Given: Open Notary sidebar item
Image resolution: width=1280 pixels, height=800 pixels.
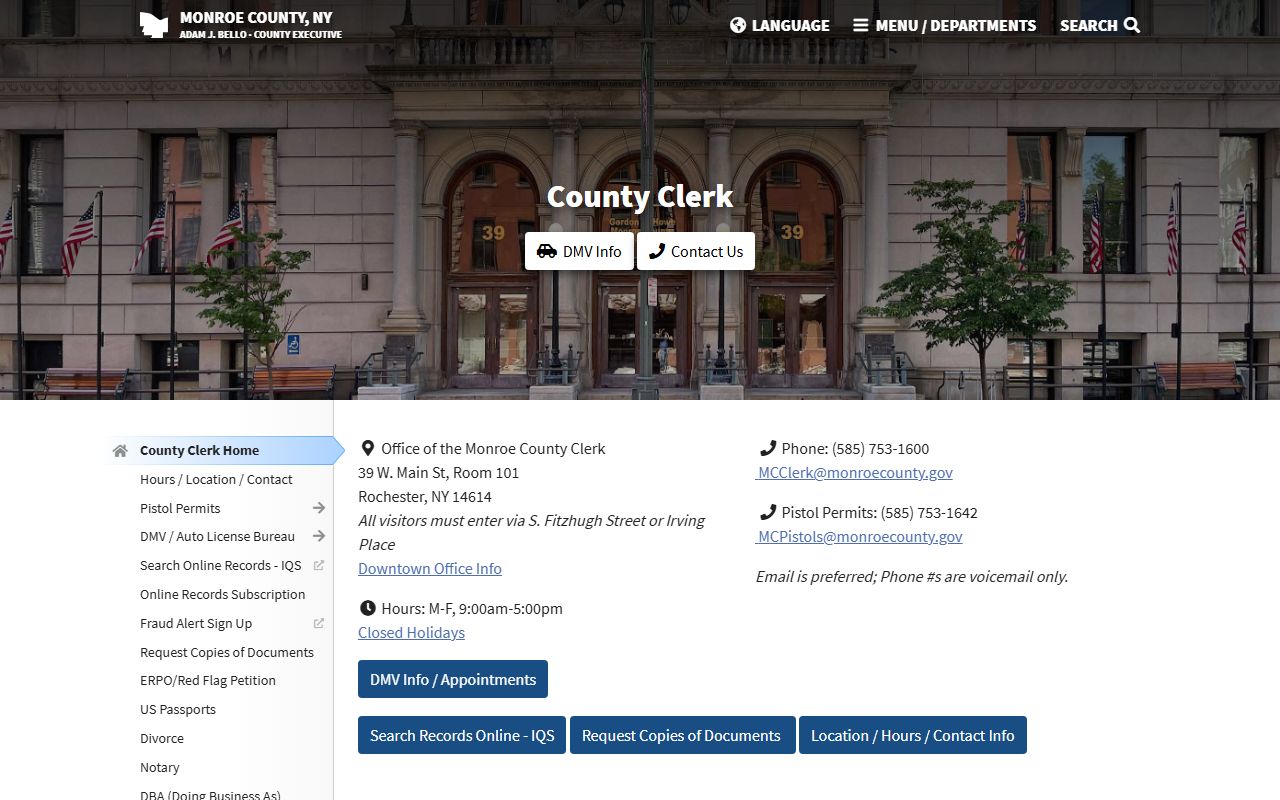Looking at the screenshot, I should [x=160, y=767].
